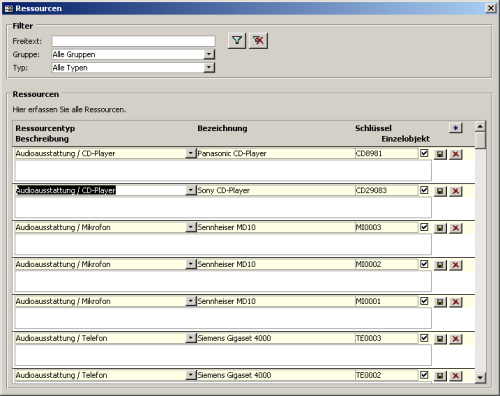Open resource type dropdown for MI0003 row
The image size is (500, 396).
pos(190,227)
